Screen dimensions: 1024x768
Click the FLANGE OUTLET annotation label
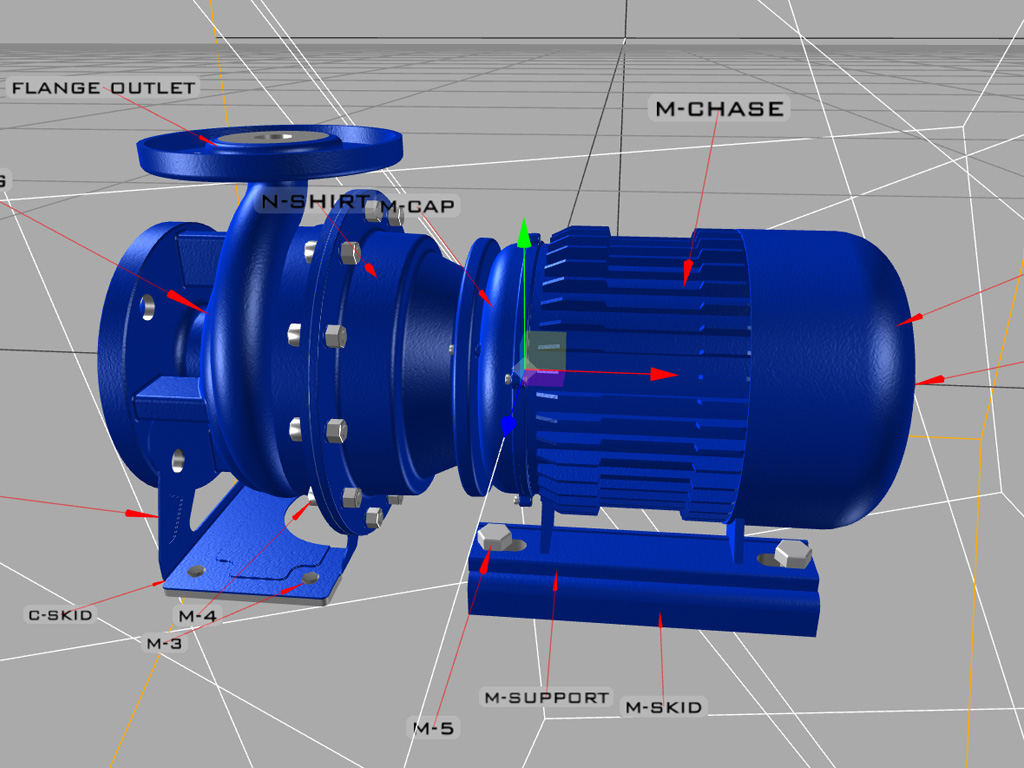click(x=103, y=88)
